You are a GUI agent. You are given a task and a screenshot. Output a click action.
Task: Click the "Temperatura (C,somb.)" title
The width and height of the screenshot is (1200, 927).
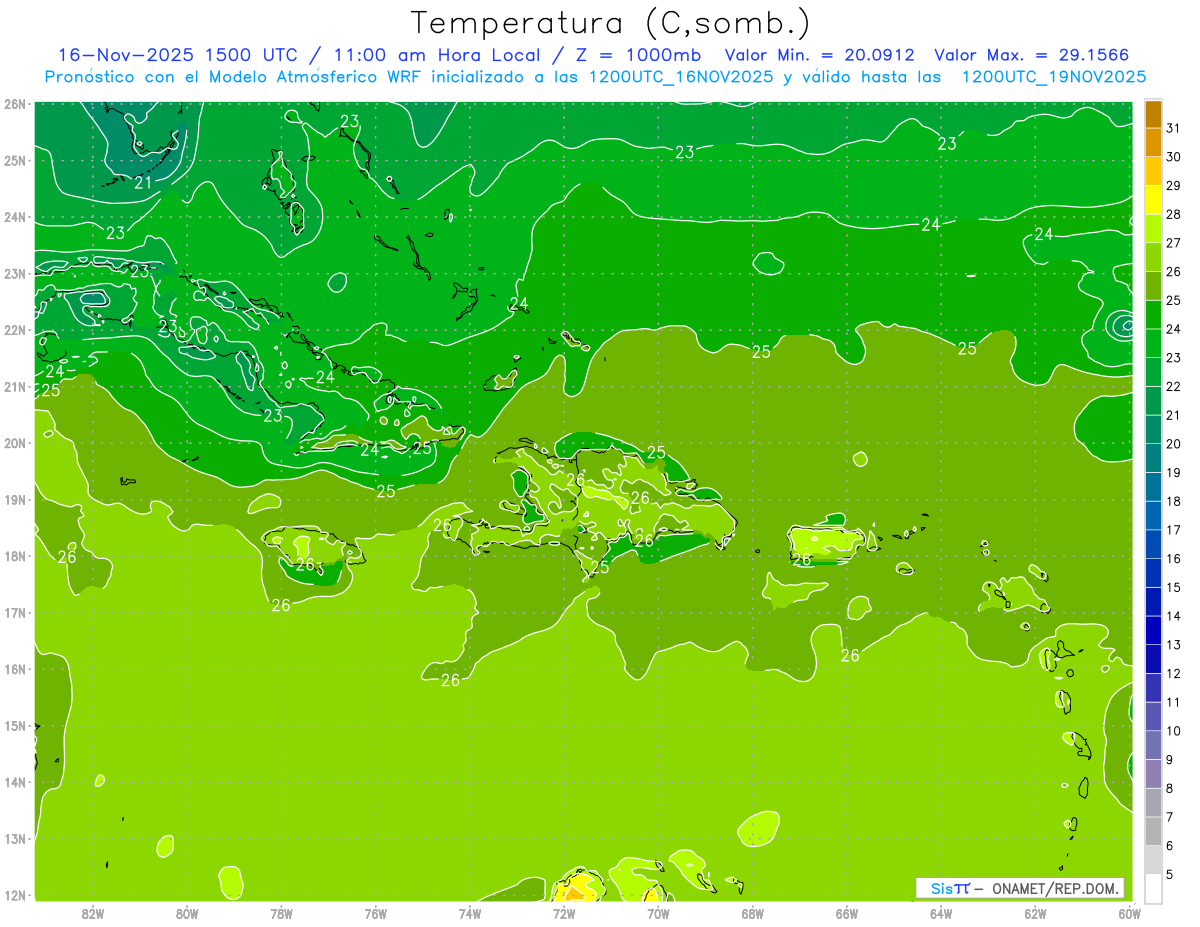(x=610, y=23)
